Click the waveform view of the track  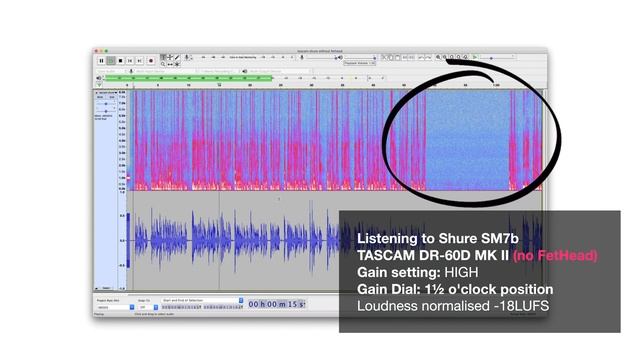coord(335,241)
